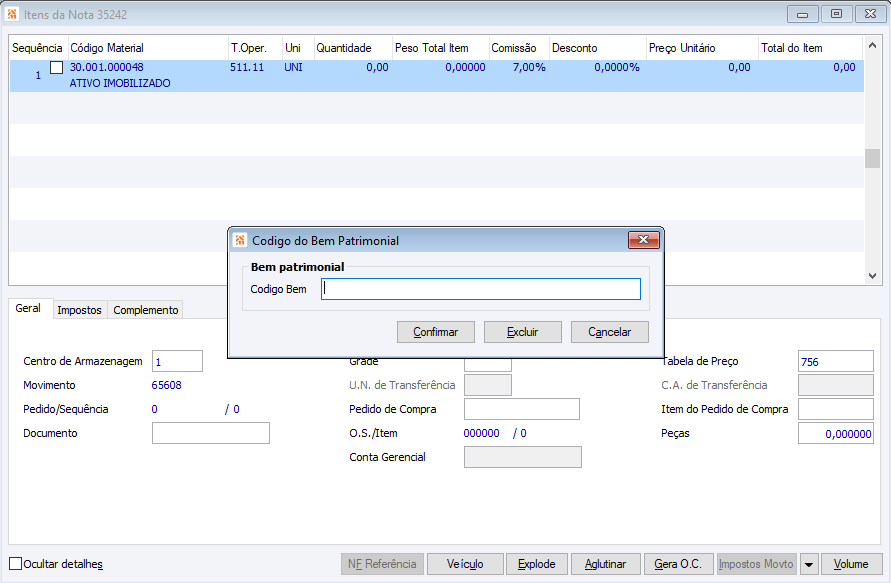Screen dimensions: 891x583
Task: Click the Total do Item column header
Action: [x=810, y=48]
